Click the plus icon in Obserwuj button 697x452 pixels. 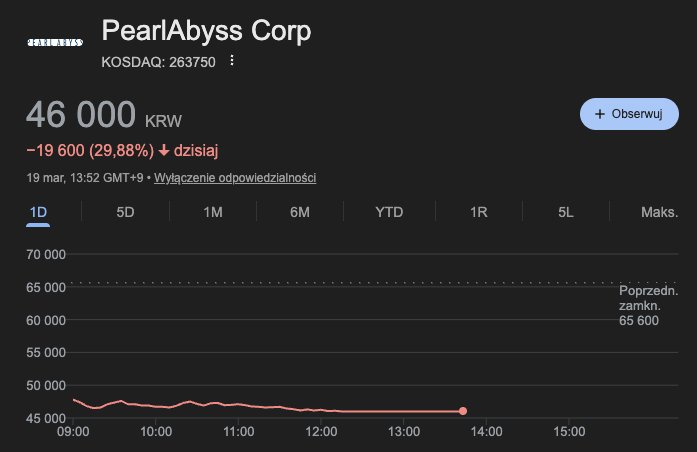tap(600, 114)
